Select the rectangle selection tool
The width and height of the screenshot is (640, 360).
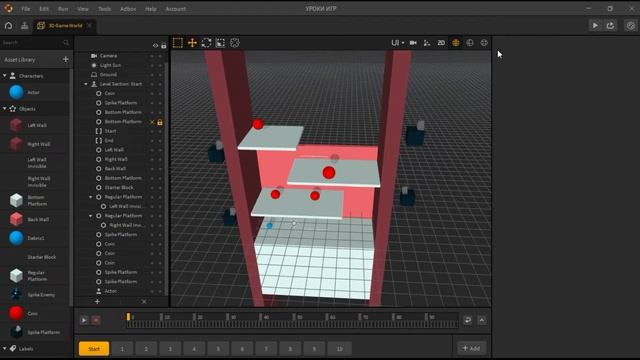coord(178,43)
